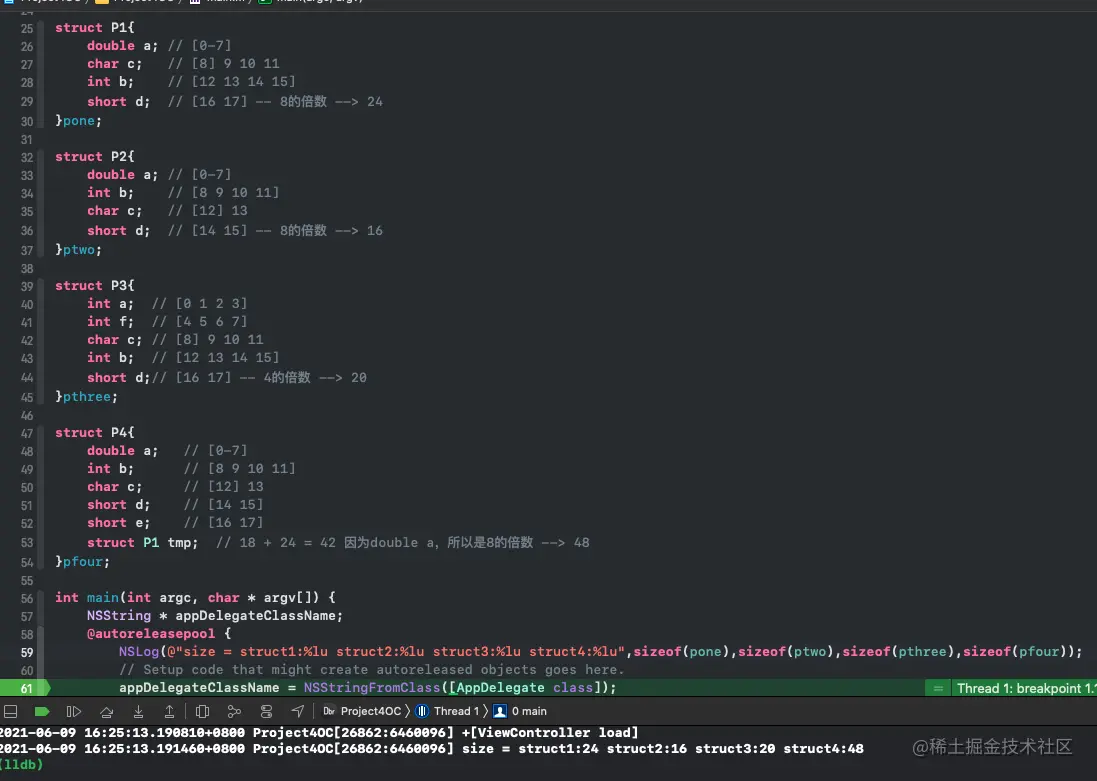1097x781 pixels.
Task: Click 'short d;' on line 29
Action: coord(118,101)
